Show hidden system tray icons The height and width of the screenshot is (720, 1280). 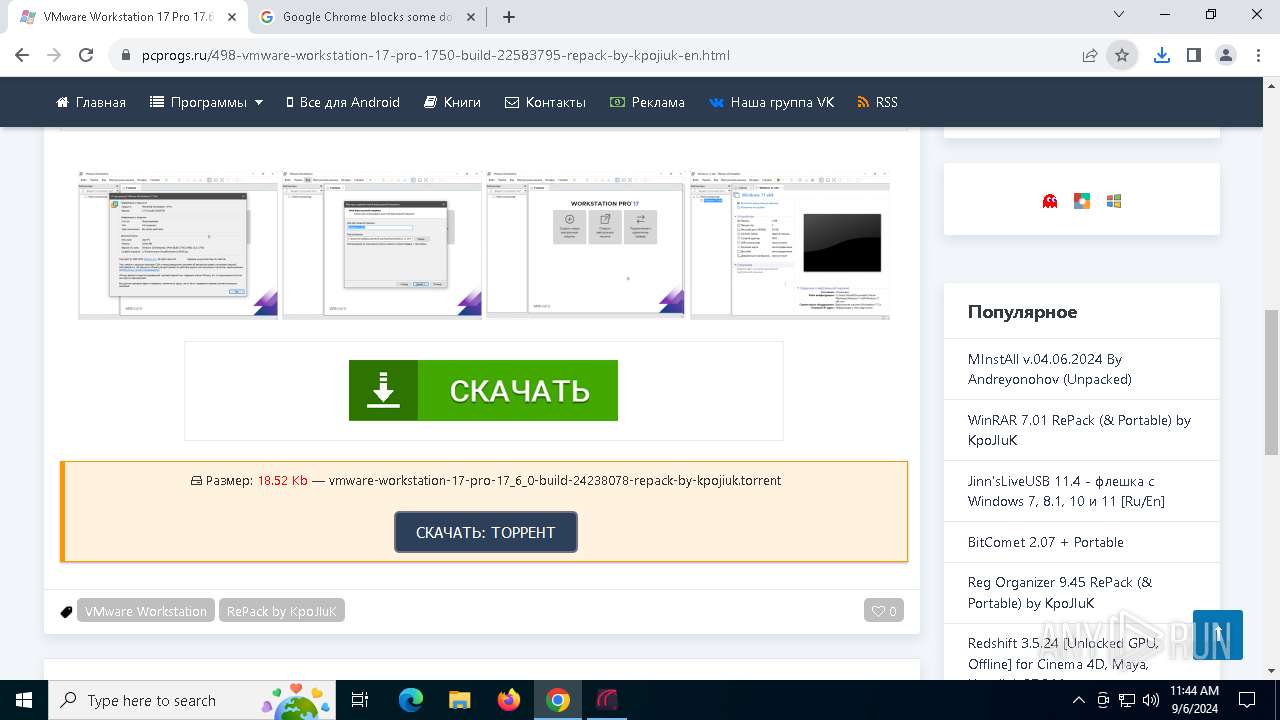tap(1078, 700)
